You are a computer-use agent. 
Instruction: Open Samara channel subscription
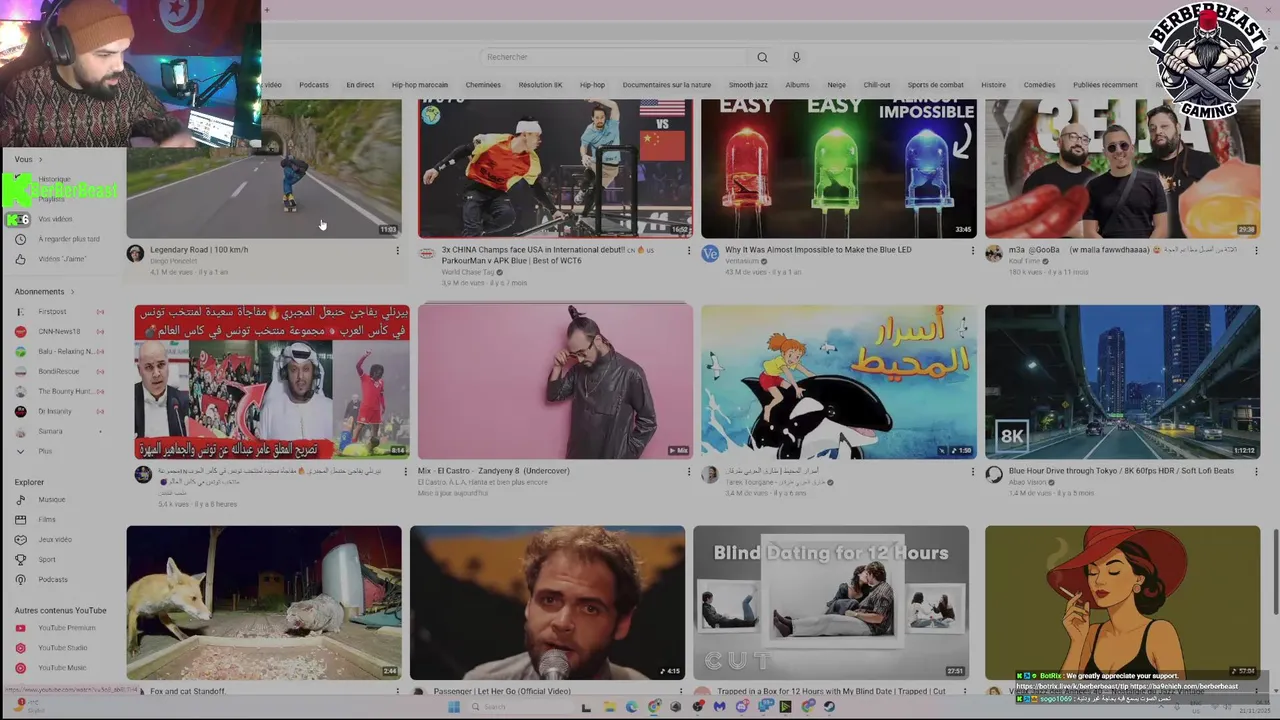(50, 432)
